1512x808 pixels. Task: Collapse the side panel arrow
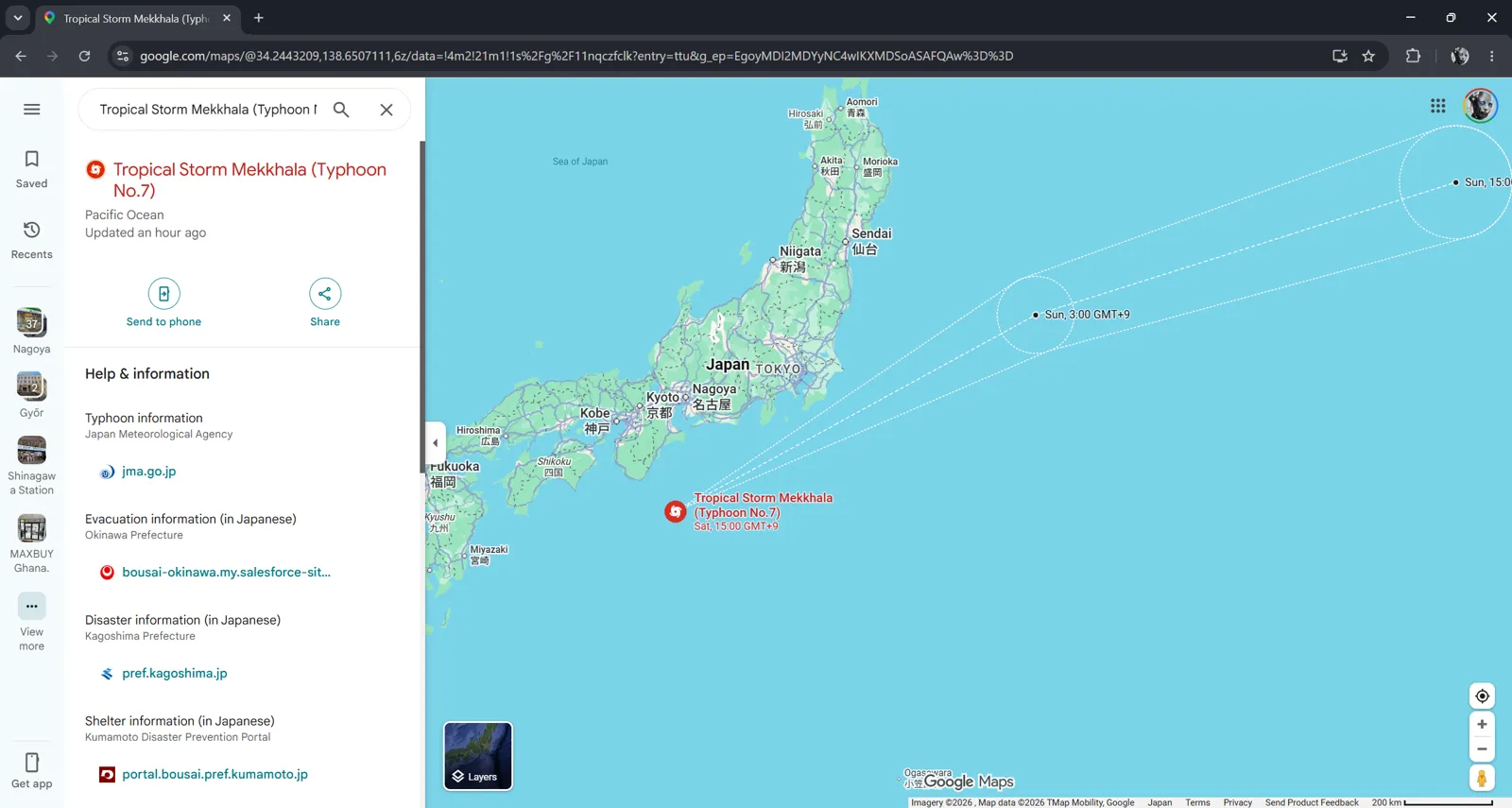(435, 442)
